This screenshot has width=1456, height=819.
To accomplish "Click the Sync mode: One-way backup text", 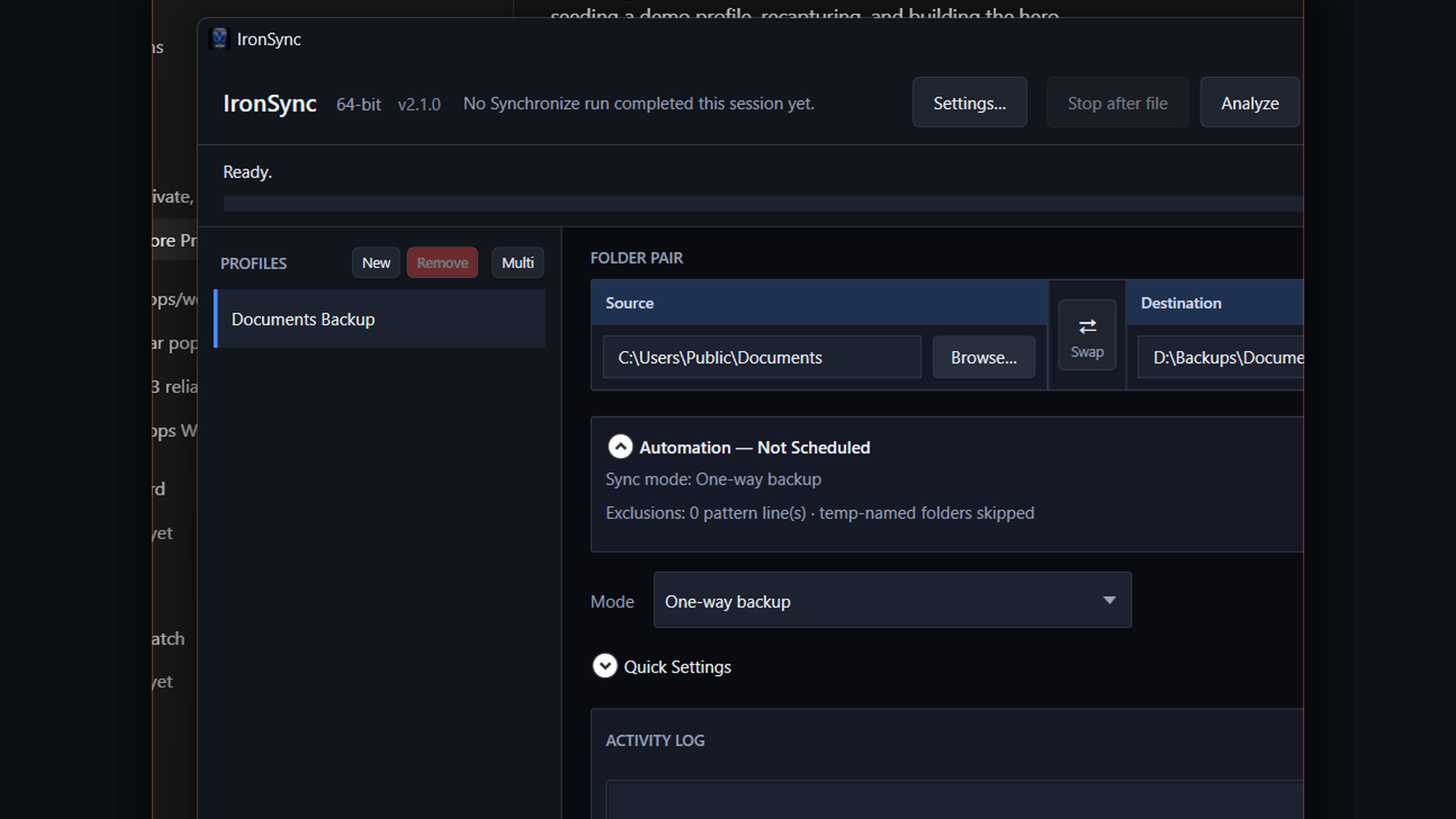I will (713, 479).
